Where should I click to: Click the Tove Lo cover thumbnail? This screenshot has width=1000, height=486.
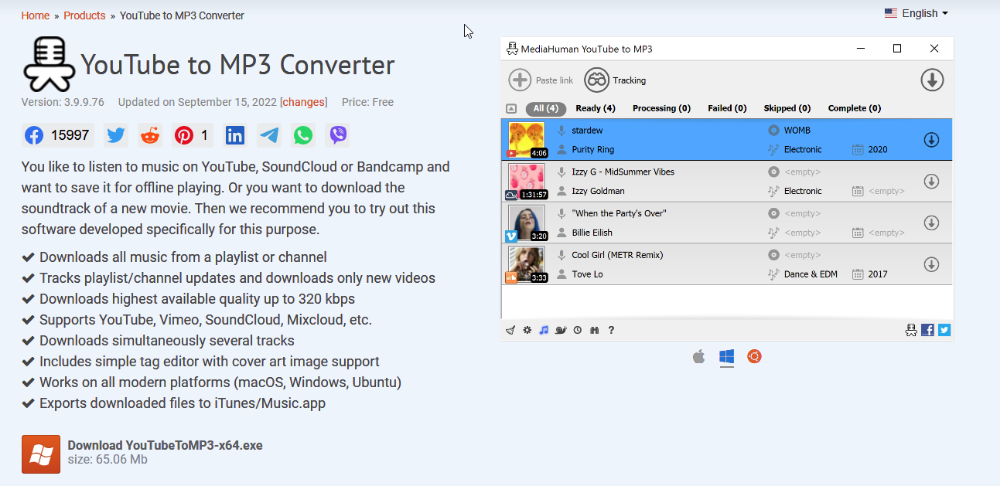(527, 265)
